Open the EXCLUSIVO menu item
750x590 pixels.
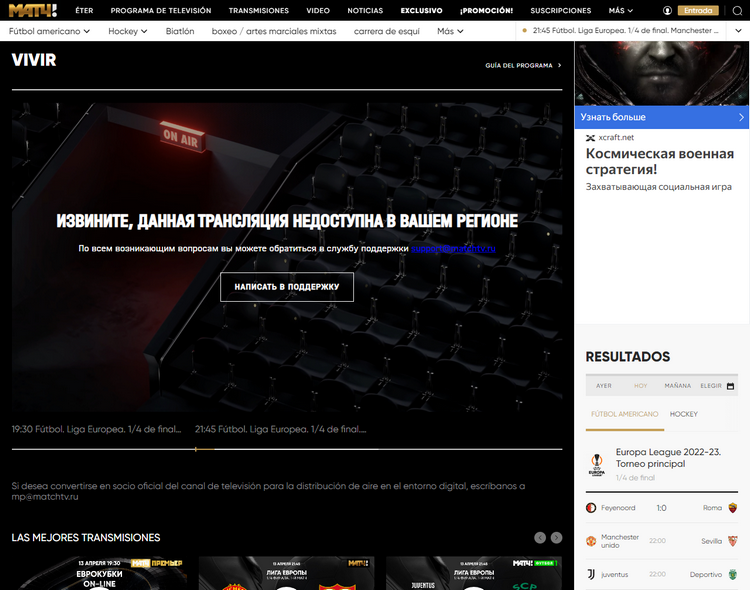click(421, 11)
